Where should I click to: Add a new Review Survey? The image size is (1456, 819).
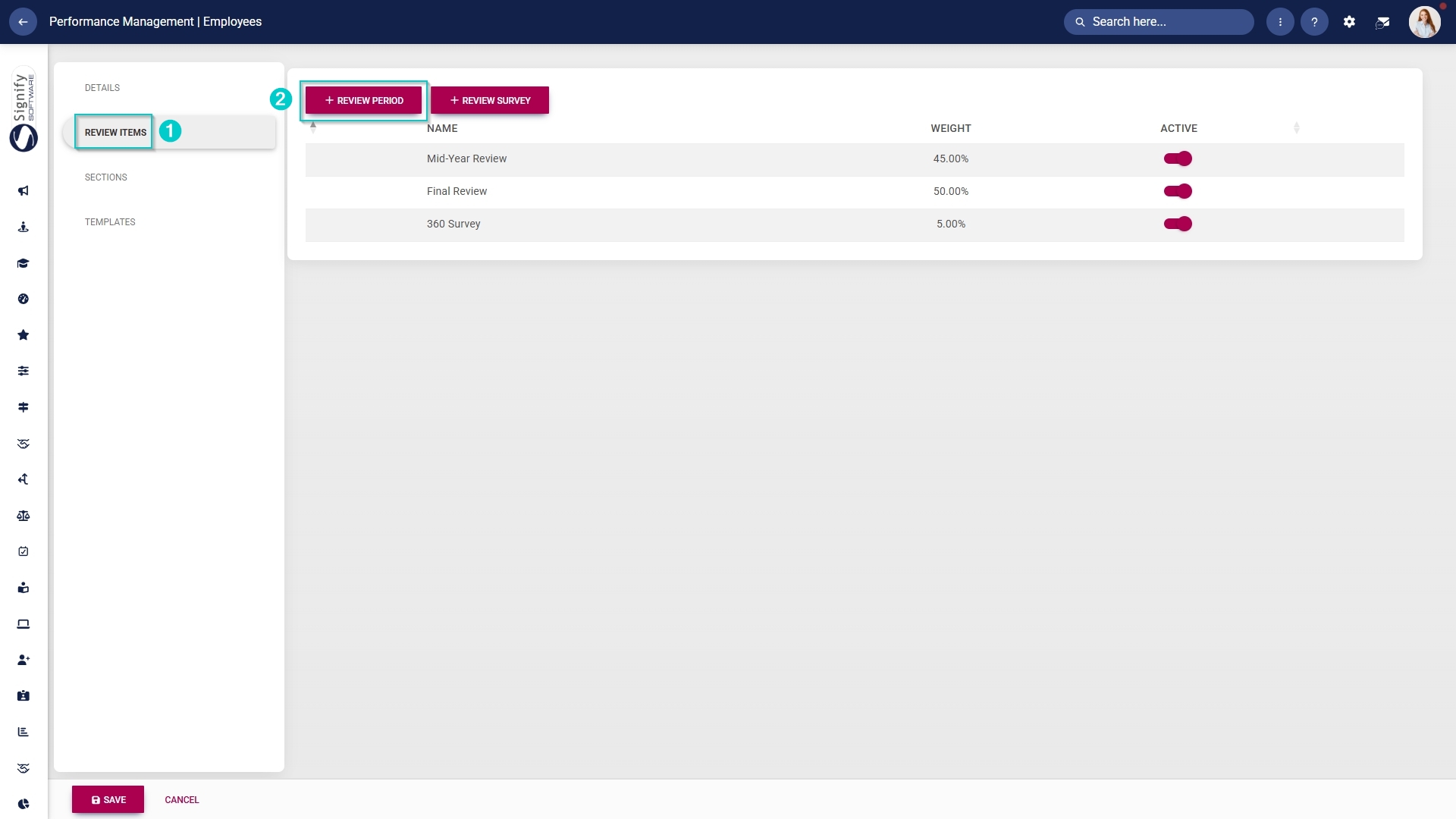(x=490, y=100)
